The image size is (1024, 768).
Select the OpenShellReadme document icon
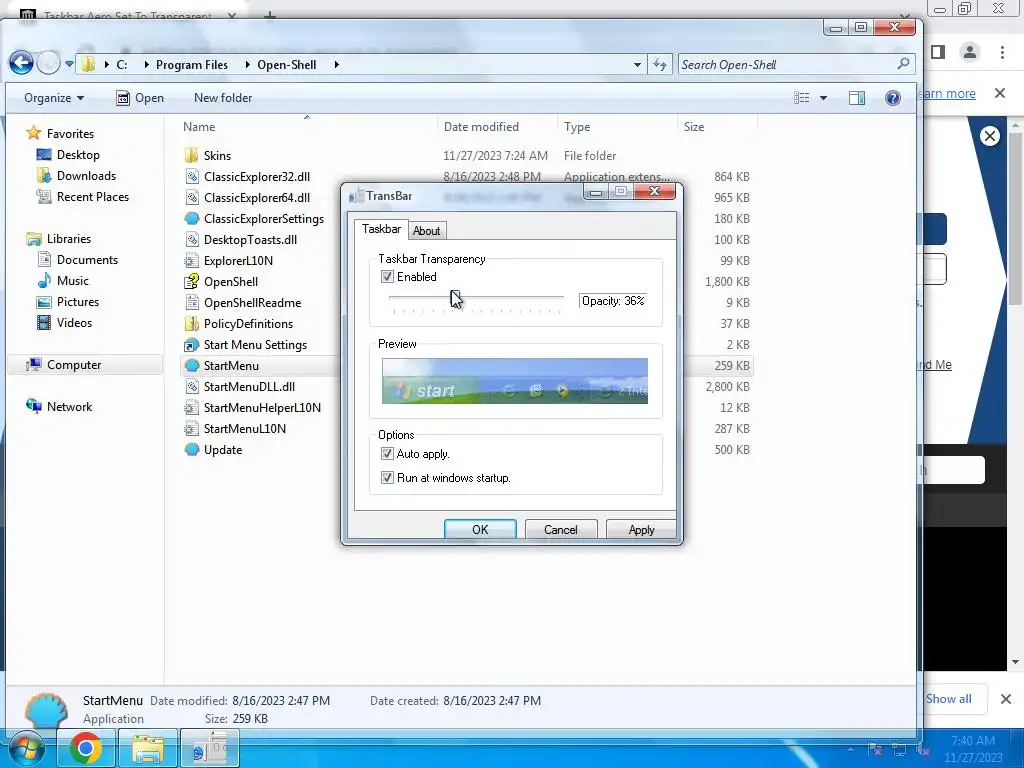(x=191, y=302)
